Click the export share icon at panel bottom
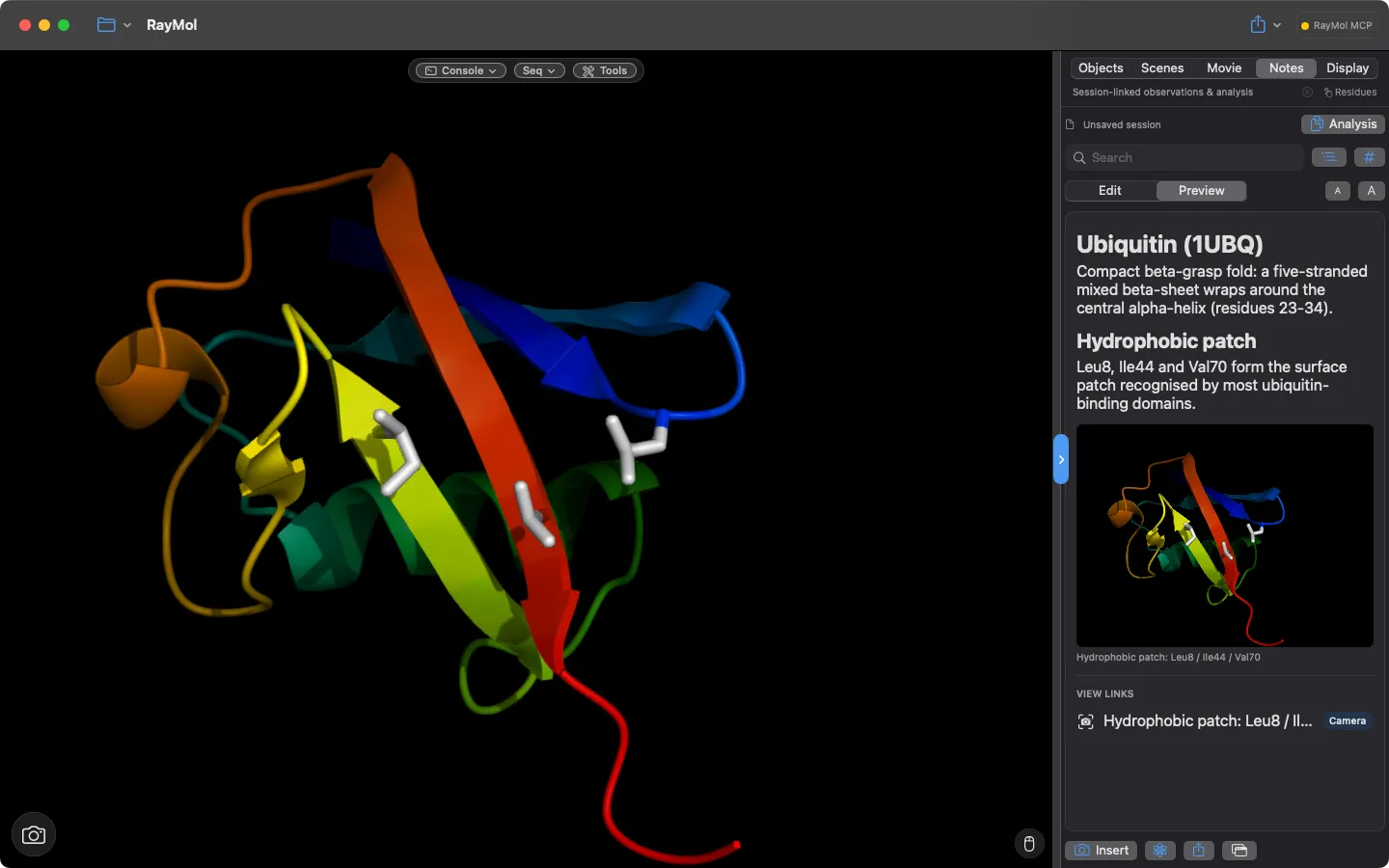The width and height of the screenshot is (1389, 868). [1198, 851]
